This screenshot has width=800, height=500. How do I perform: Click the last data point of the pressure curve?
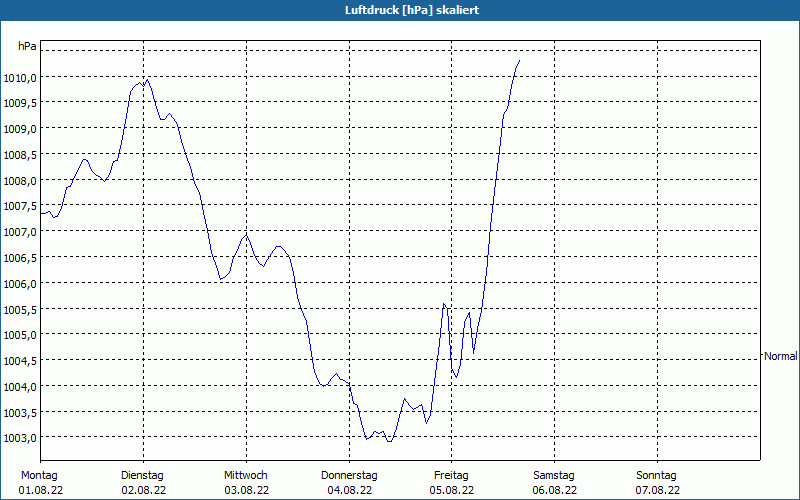519,61
